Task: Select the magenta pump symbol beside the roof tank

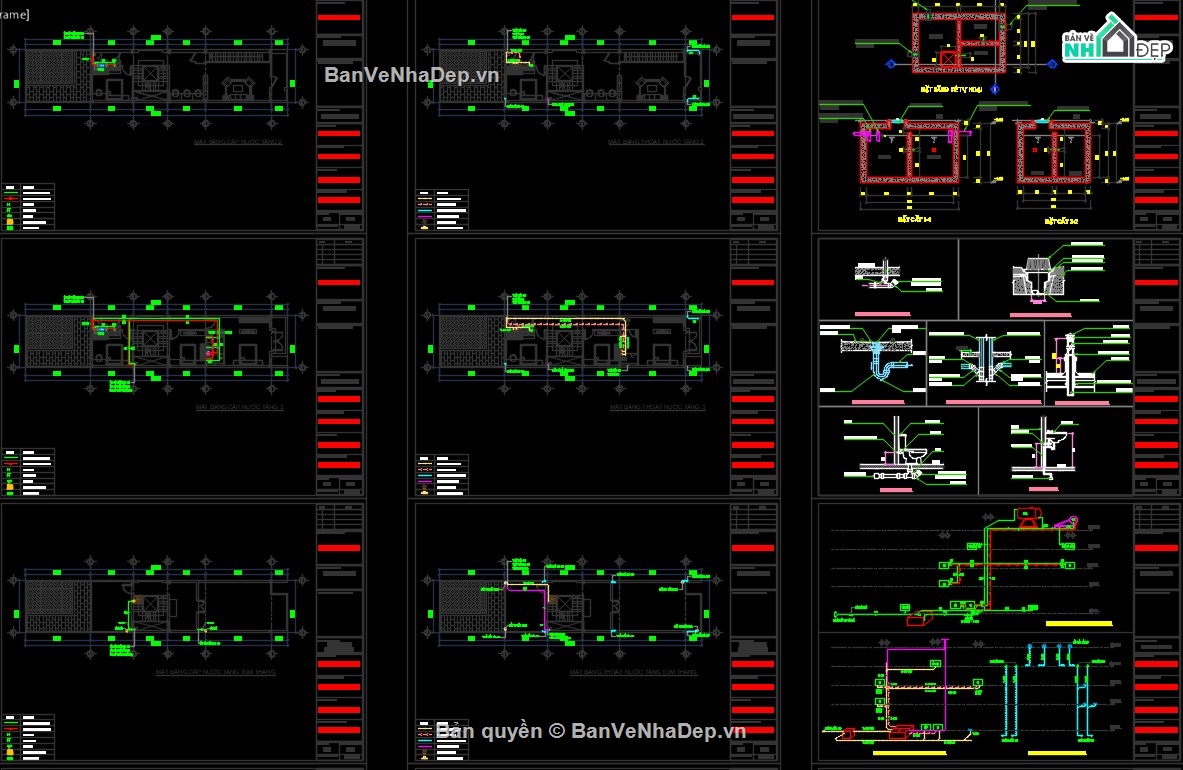Action: (x=1069, y=524)
